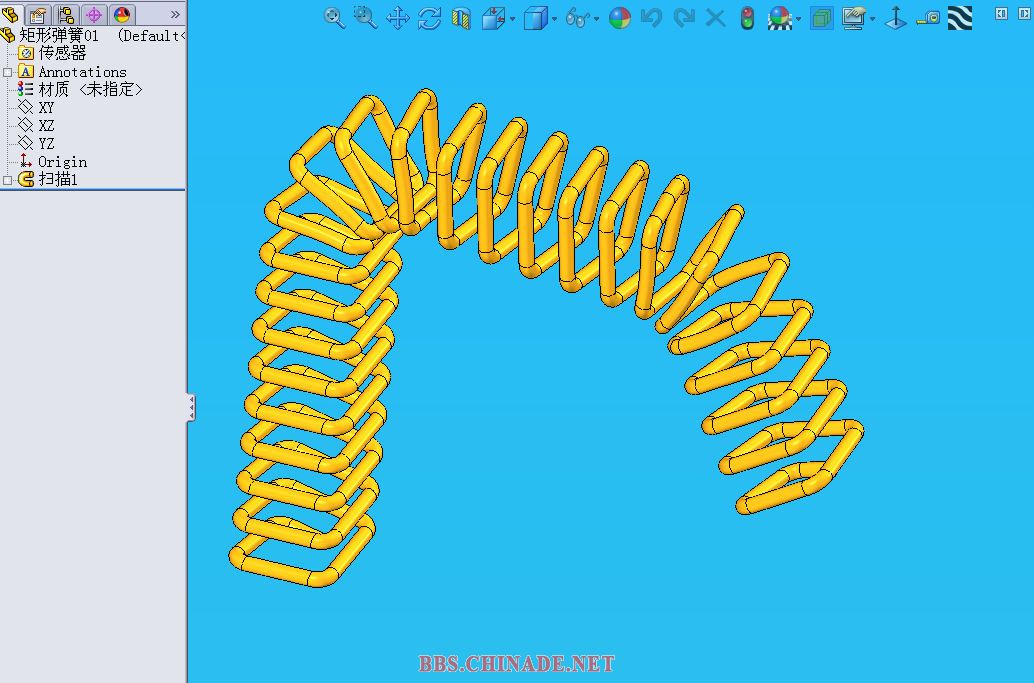Click the Rebuild traffic light icon
This screenshot has height=683, width=1034.
747,18
